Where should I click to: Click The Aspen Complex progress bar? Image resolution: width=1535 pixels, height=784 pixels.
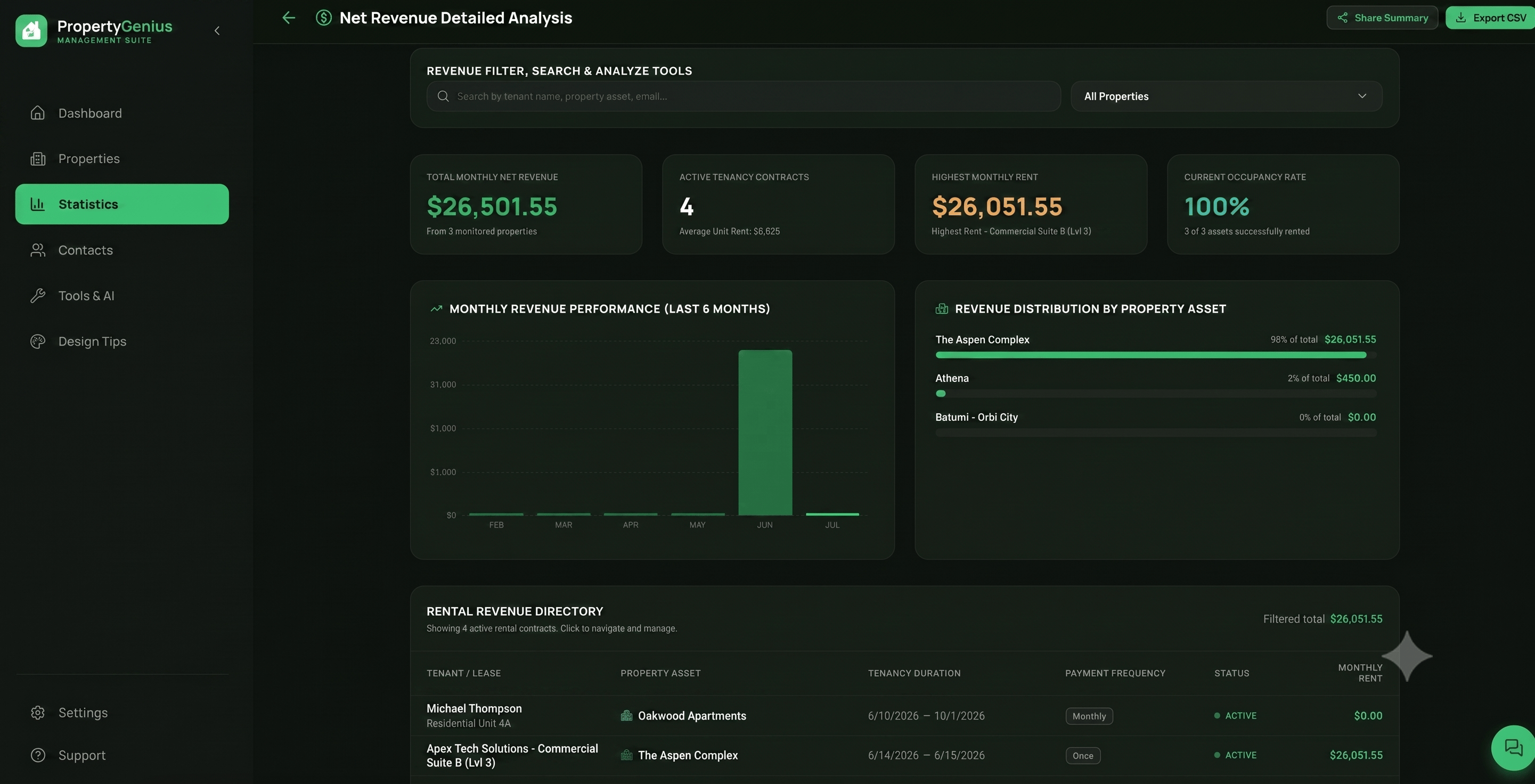(1156, 355)
